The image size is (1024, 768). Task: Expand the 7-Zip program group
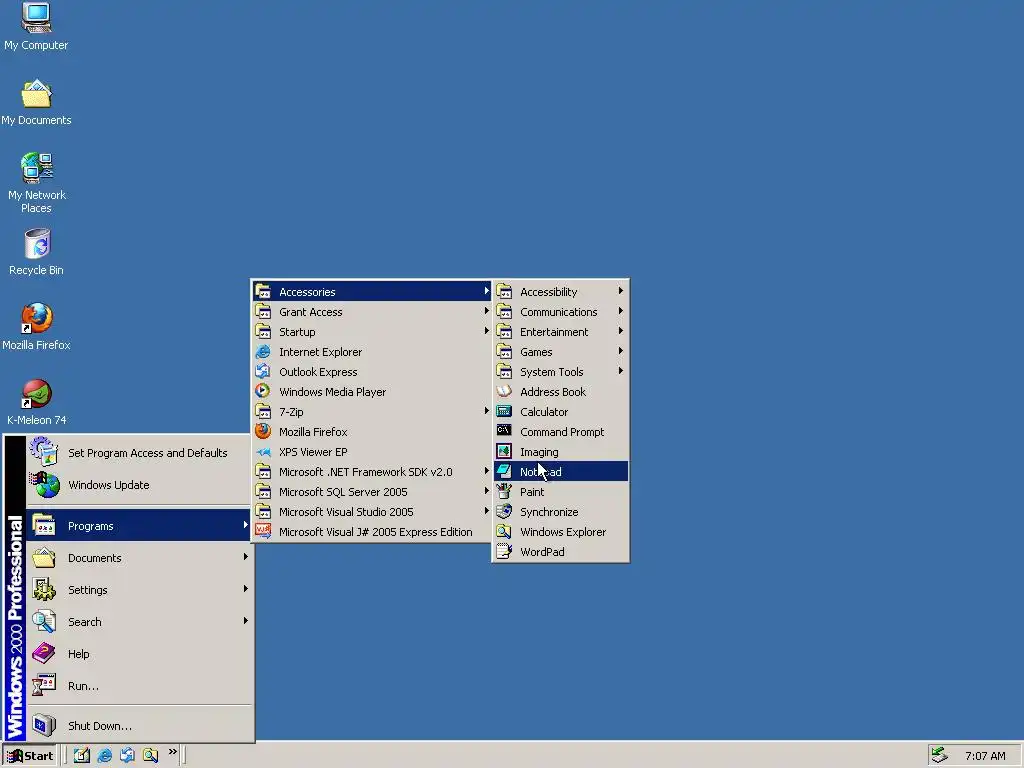pyautogui.click(x=372, y=411)
